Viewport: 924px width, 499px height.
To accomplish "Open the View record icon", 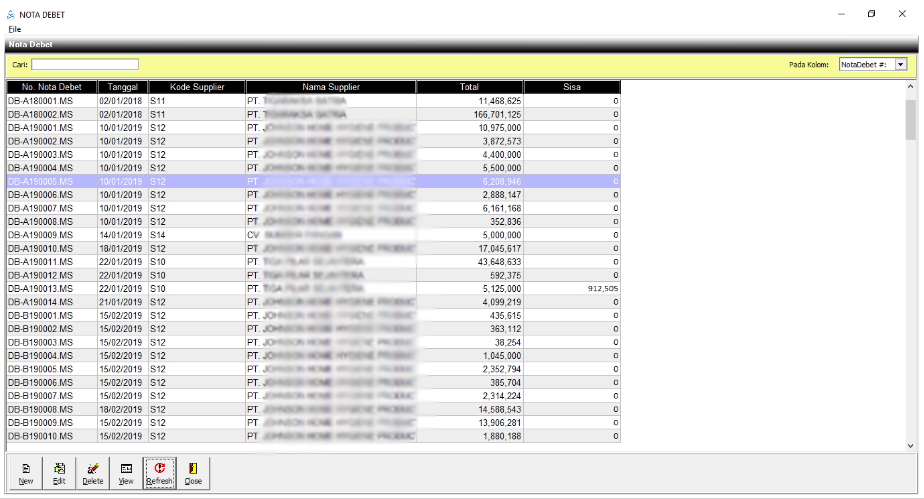I will tap(126, 473).
